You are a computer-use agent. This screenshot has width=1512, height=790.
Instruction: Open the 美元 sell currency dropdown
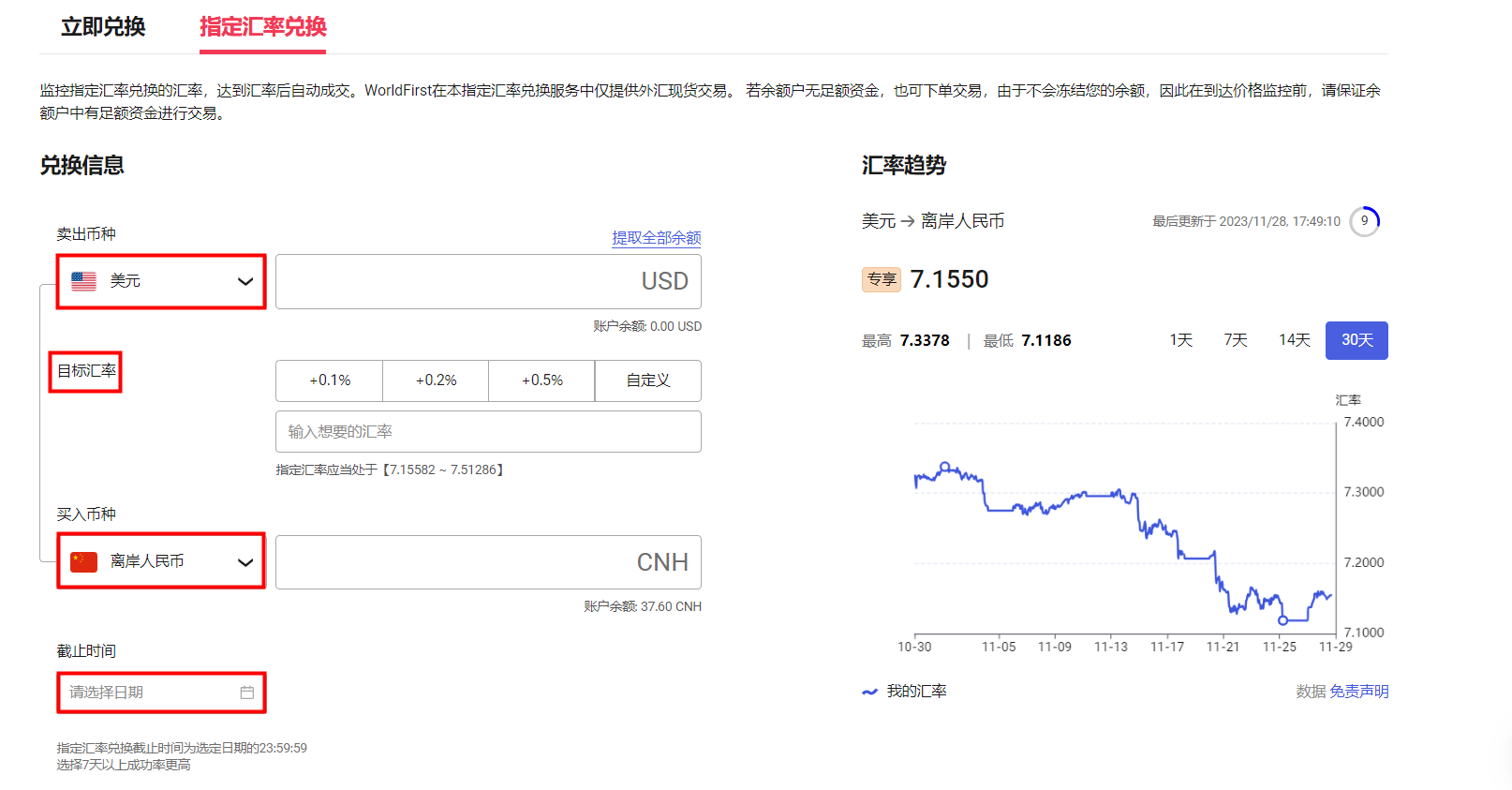[x=161, y=281]
